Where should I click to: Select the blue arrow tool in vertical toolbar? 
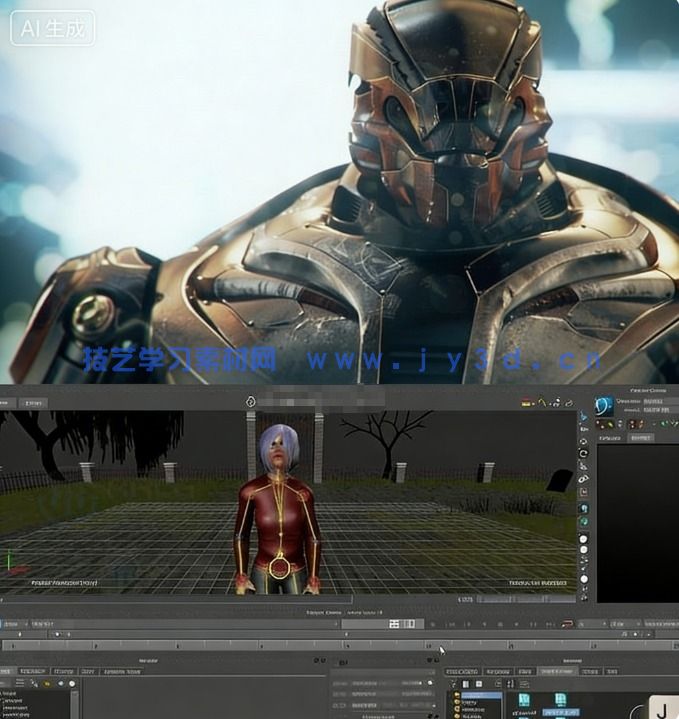point(584,417)
